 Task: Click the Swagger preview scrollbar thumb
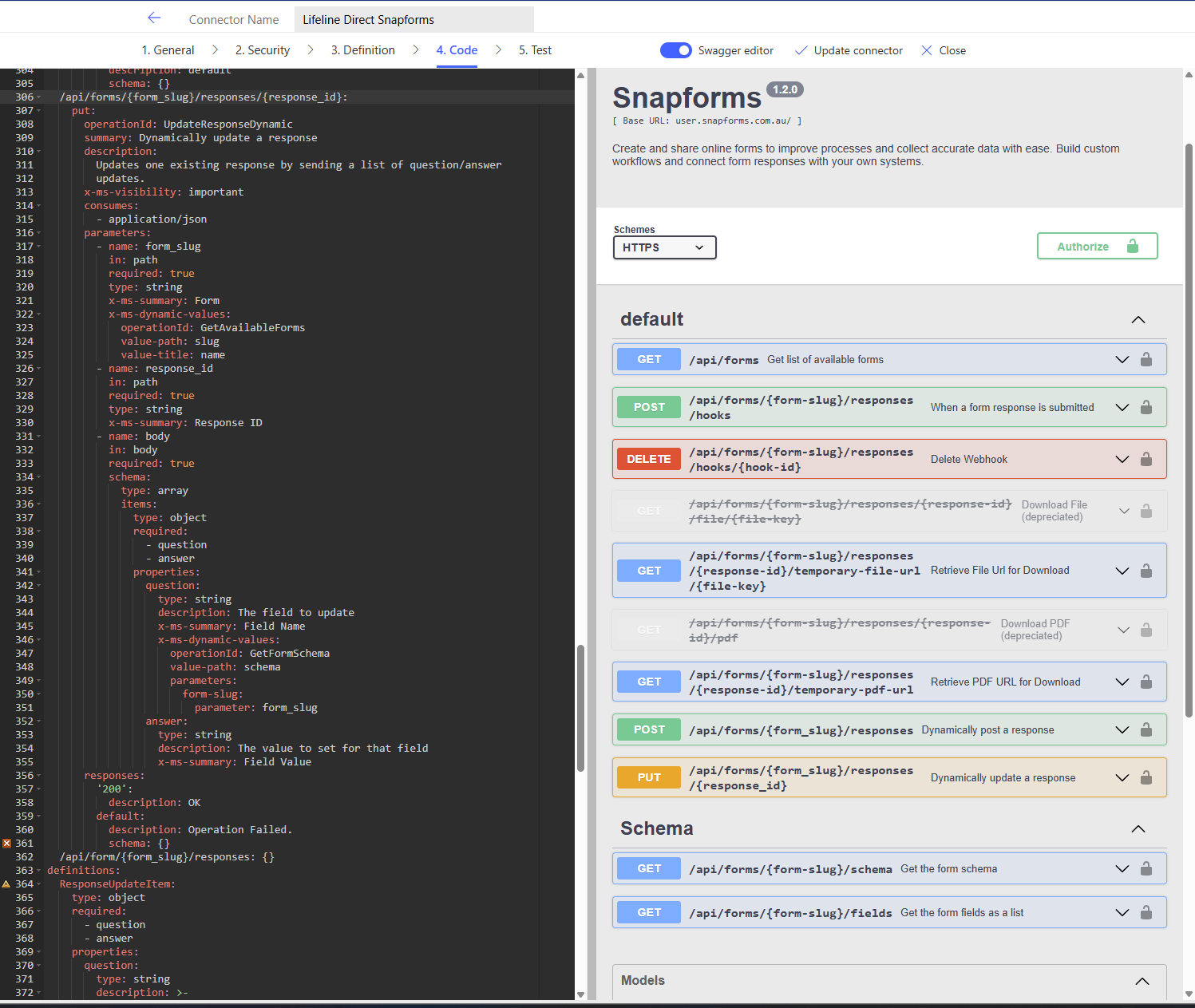[x=1189, y=431]
